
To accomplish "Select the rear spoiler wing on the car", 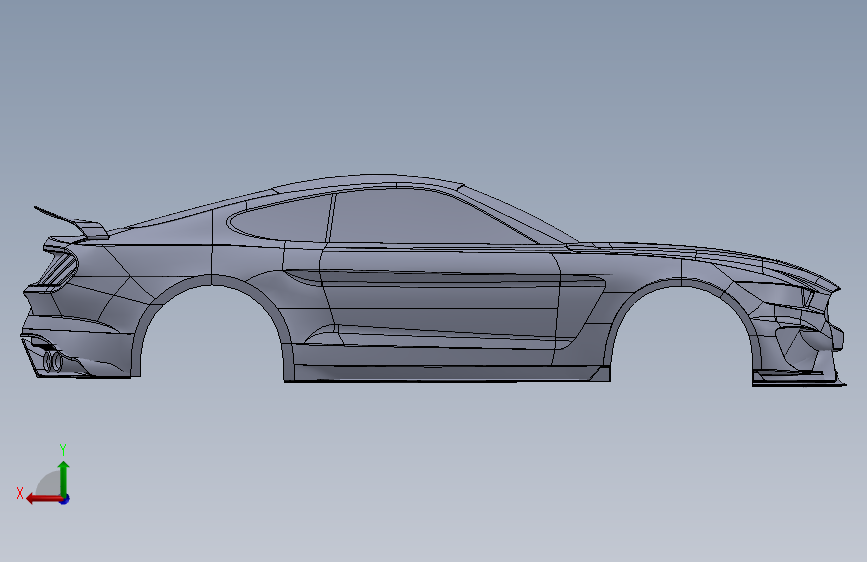I will [71, 221].
